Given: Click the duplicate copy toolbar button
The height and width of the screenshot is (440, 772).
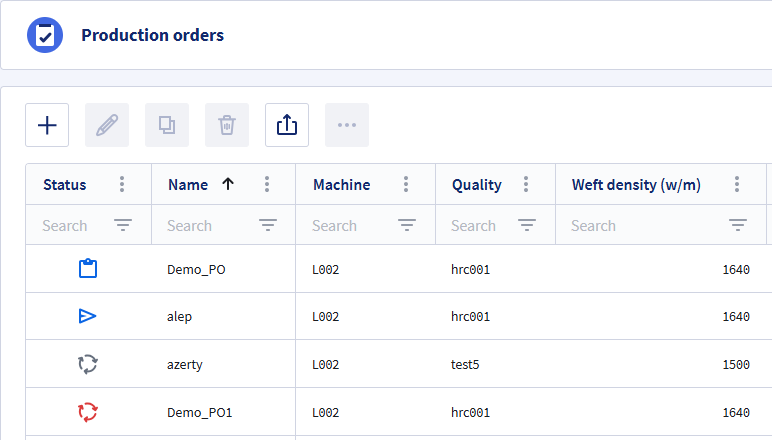Looking at the screenshot, I should tap(167, 125).
